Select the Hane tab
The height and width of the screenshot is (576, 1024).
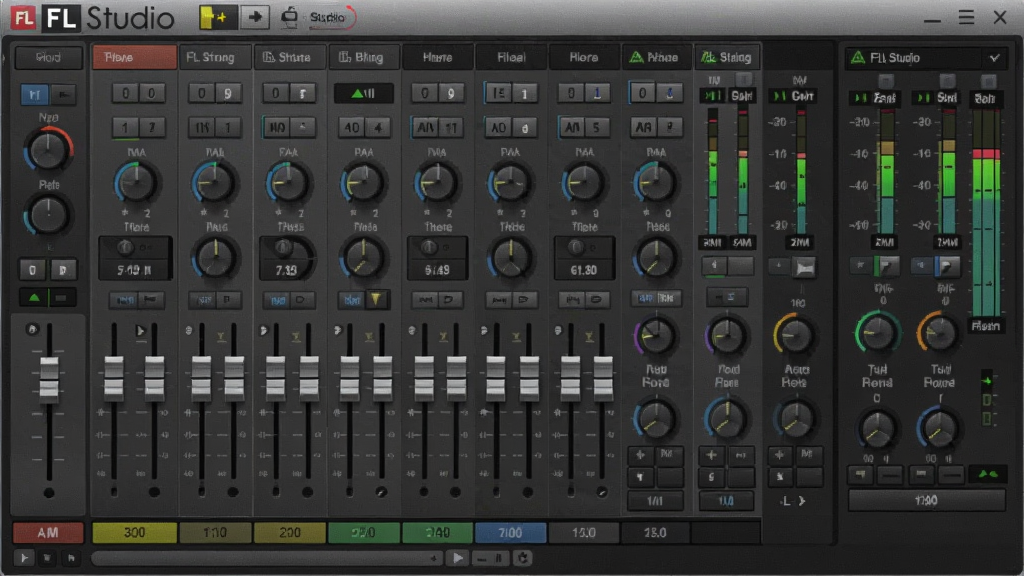tap(437, 57)
